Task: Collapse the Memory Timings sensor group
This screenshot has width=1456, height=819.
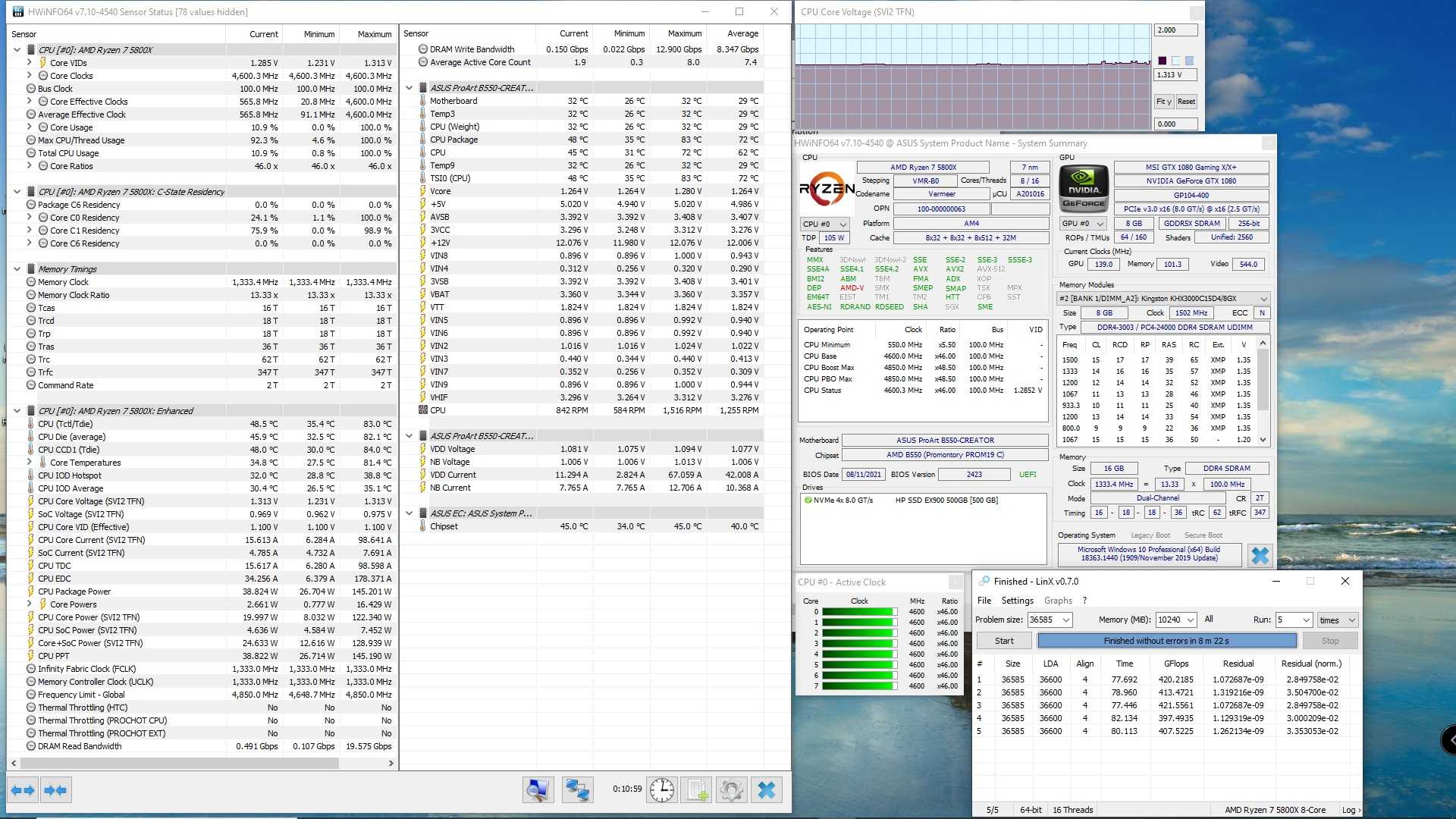Action: click(x=17, y=269)
